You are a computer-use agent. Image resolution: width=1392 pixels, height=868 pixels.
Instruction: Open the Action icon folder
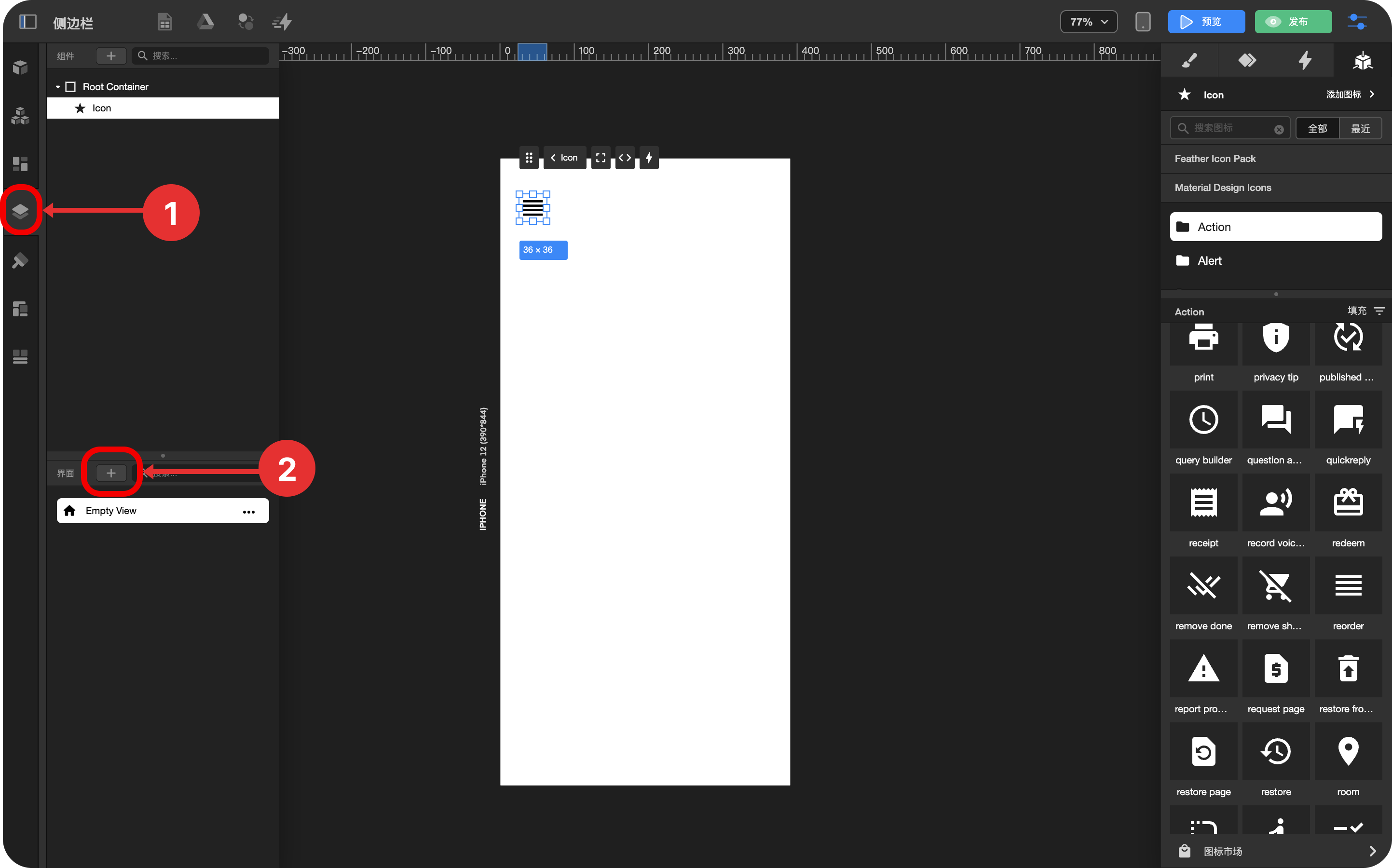click(1275, 227)
